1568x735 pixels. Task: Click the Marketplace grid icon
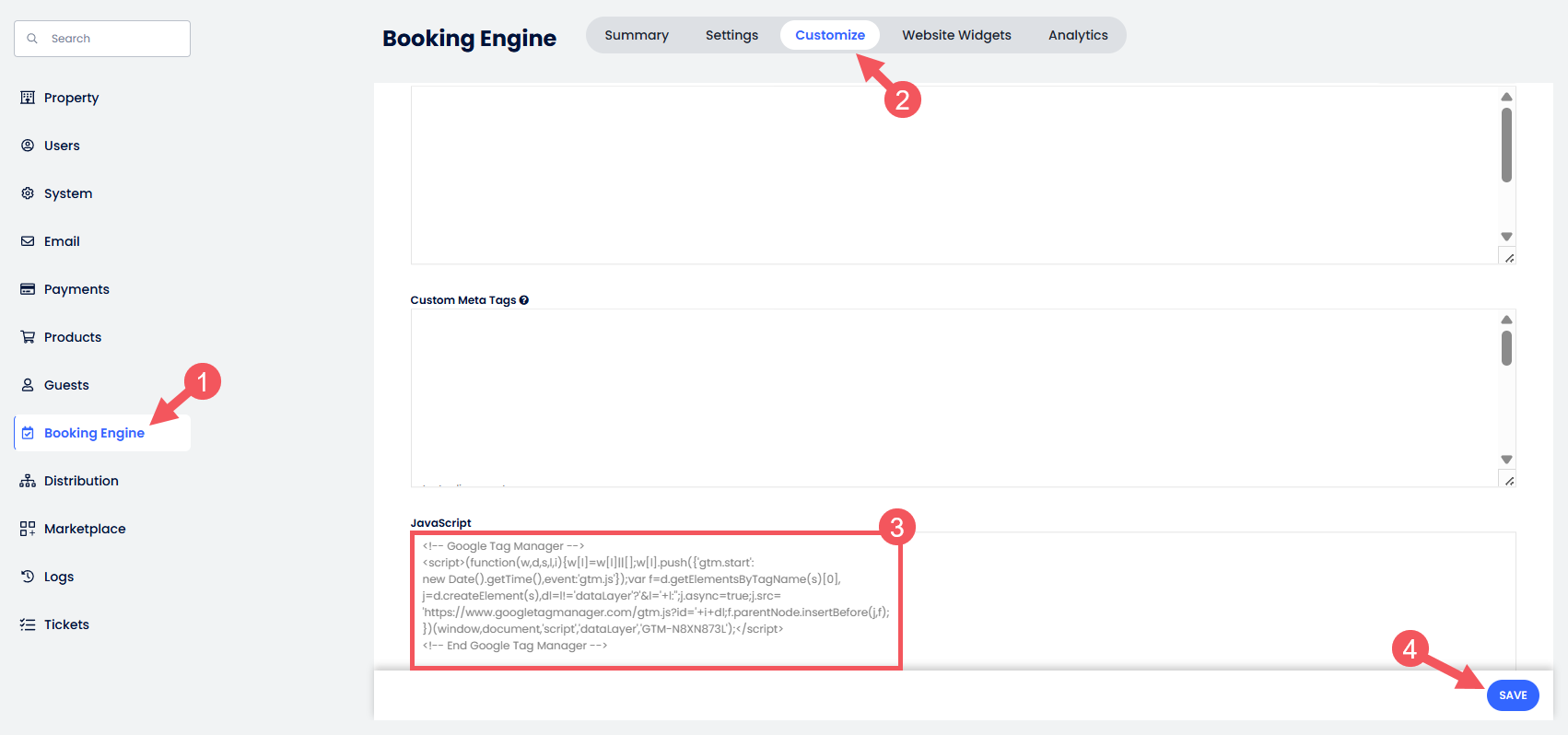coord(28,529)
